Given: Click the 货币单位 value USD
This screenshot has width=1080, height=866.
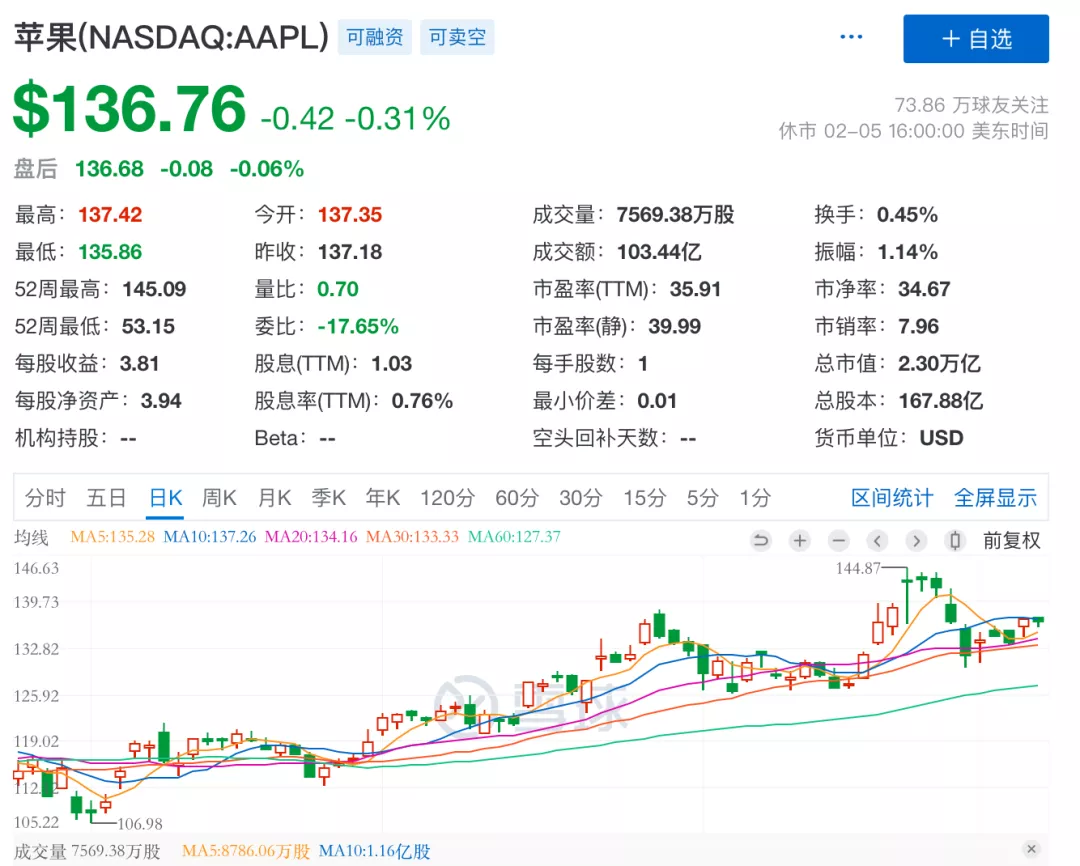Looking at the screenshot, I should [942, 438].
